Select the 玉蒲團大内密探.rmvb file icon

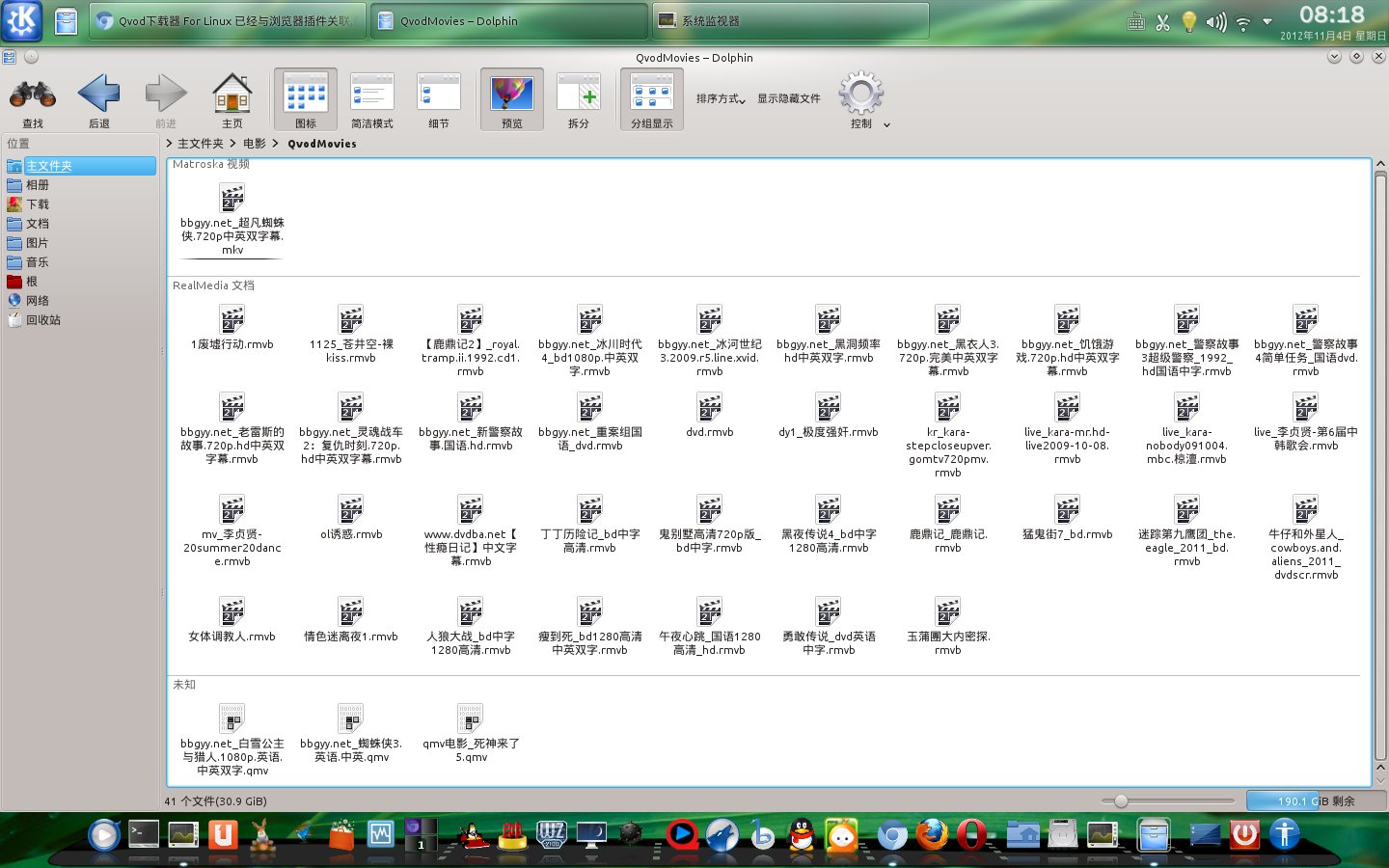[948, 611]
